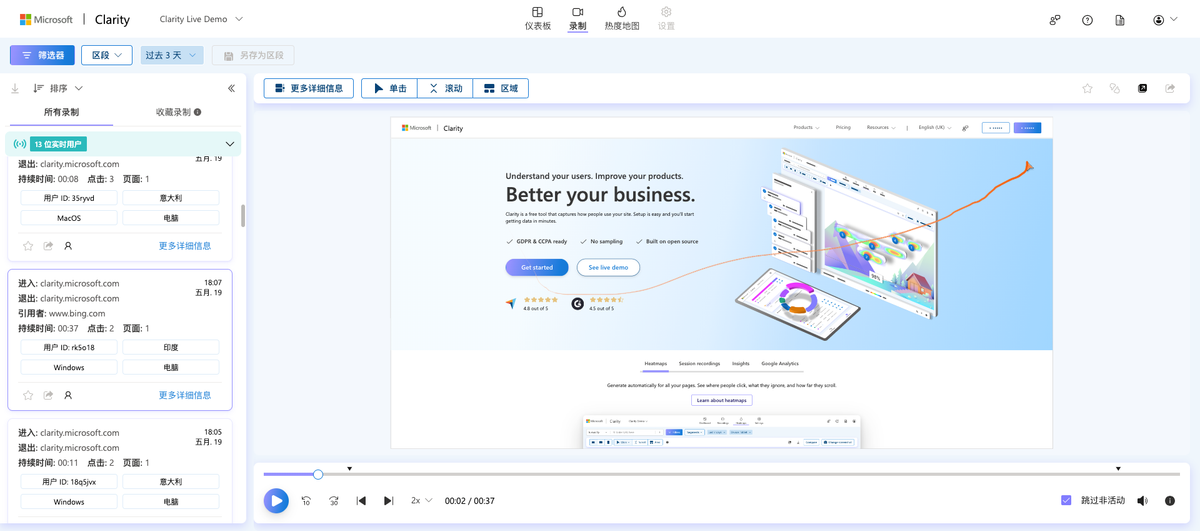Click the user icon in the 35ryvd card
The image size is (1200, 531).
[68, 245]
